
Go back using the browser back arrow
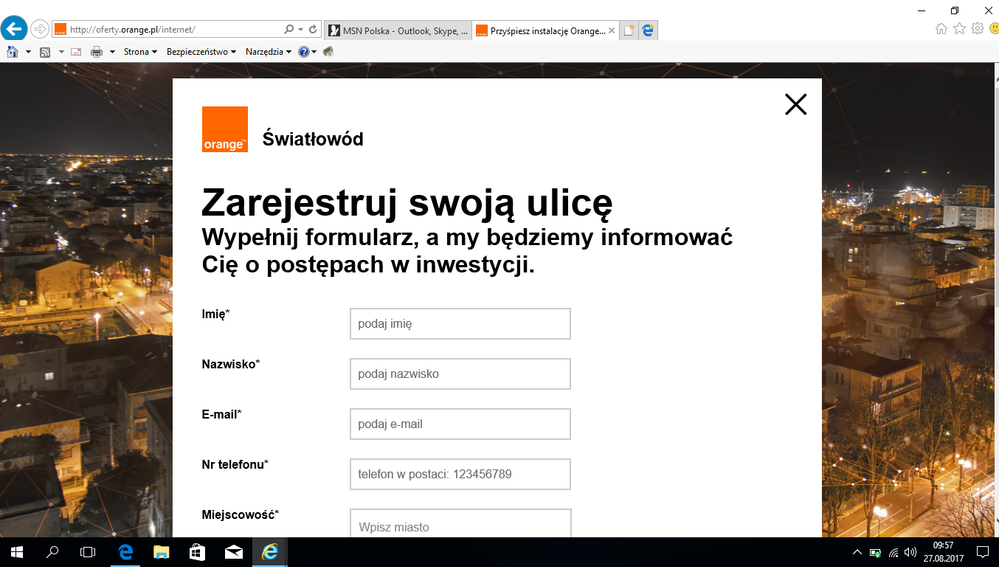click(14, 29)
